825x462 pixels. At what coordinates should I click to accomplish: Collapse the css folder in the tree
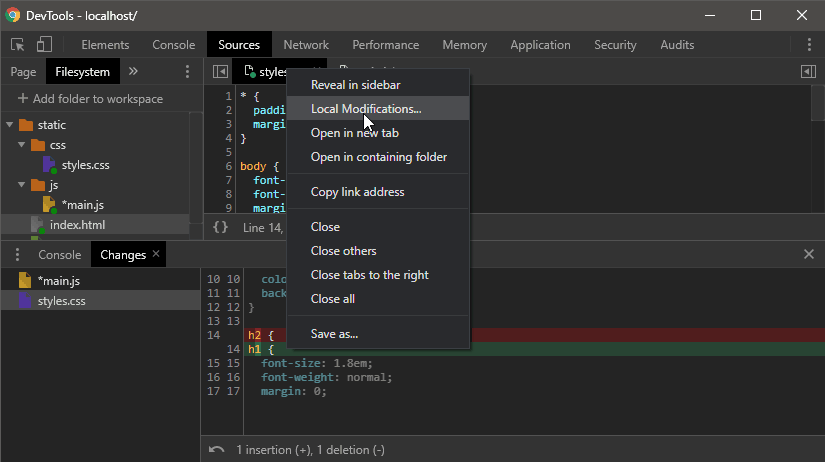21,145
